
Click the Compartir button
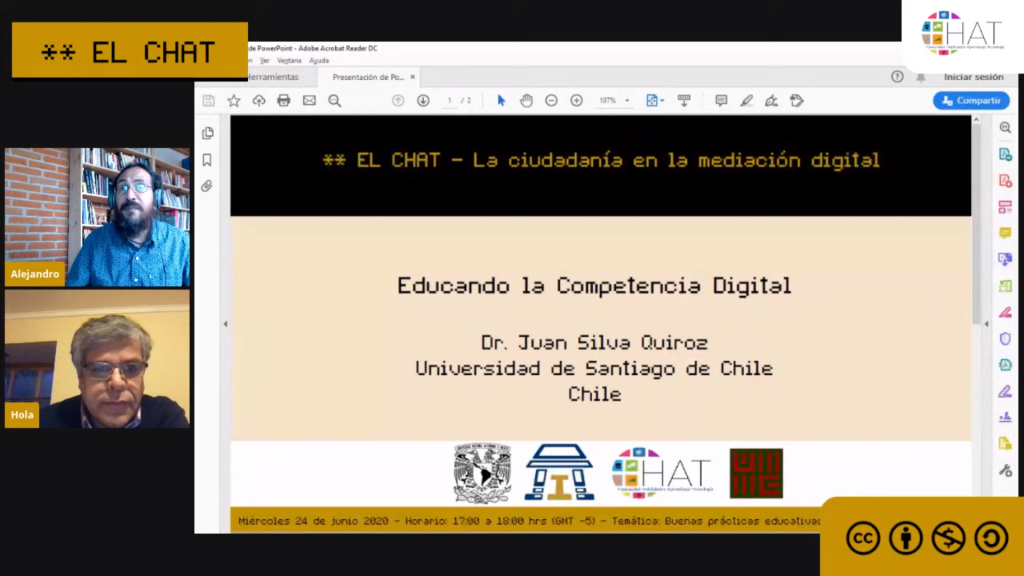click(x=971, y=101)
